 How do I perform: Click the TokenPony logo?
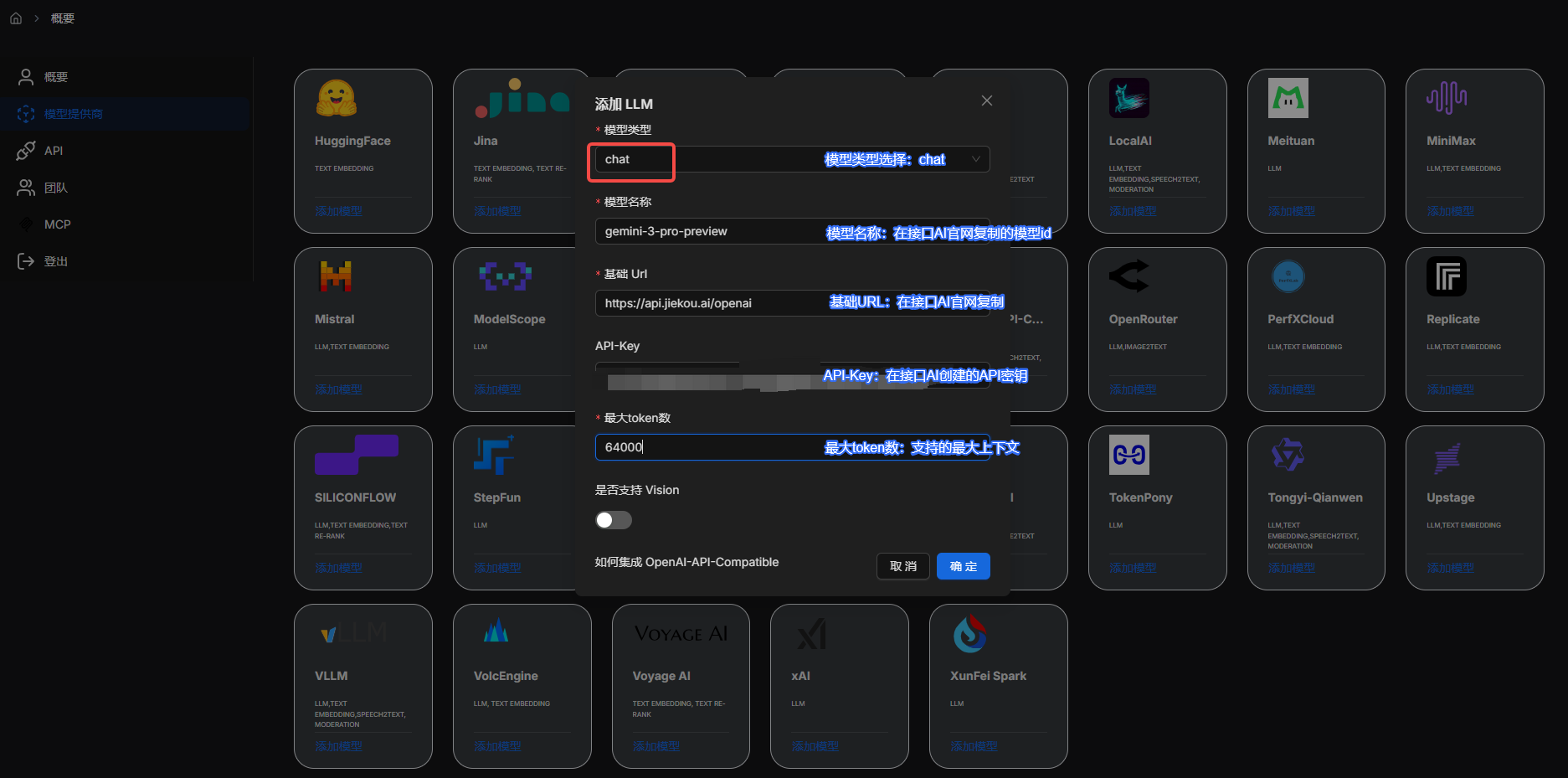[1129, 455]
